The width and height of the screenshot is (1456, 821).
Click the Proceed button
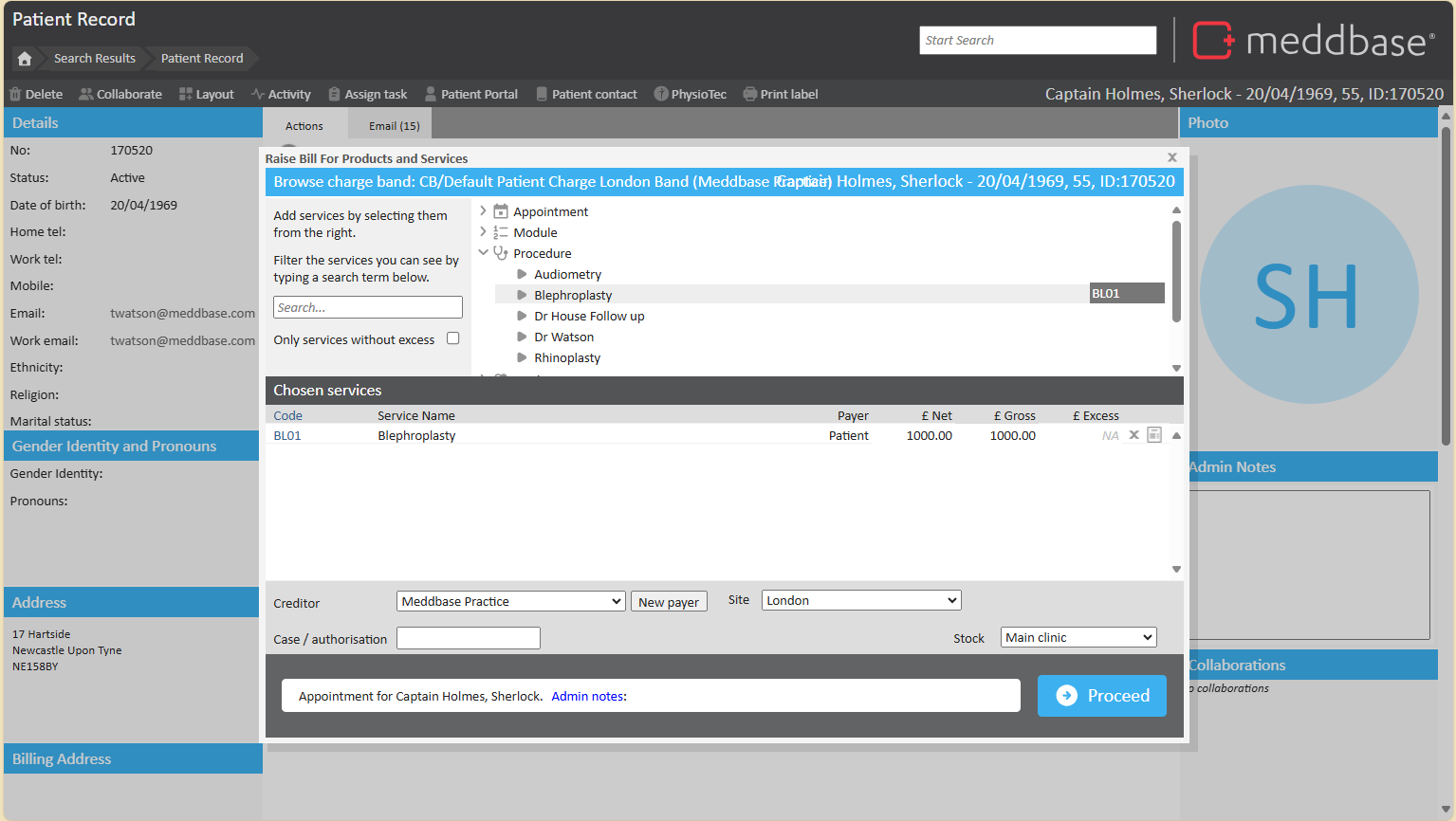pos(1101,696)
